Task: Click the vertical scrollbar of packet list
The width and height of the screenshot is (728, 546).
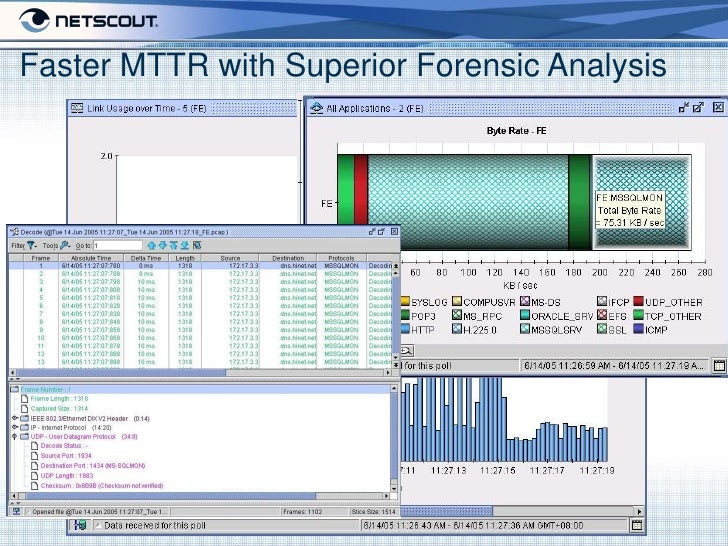Action: click(396, 314)
